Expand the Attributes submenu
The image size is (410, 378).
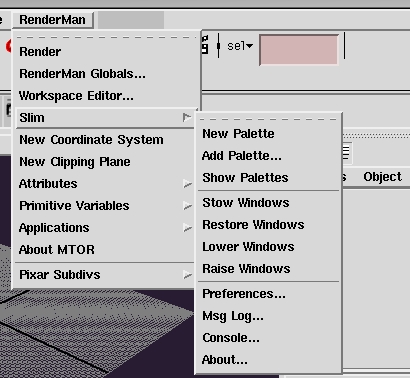105,184
